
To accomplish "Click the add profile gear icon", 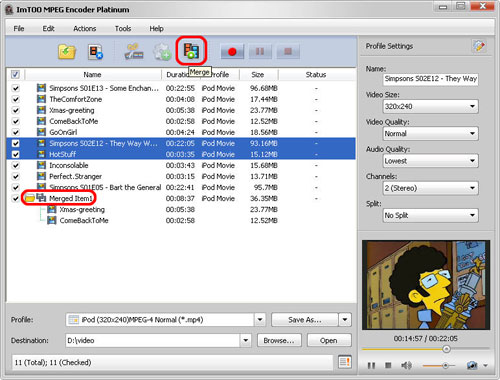I will pyautogui.click(x=162, y=52).
